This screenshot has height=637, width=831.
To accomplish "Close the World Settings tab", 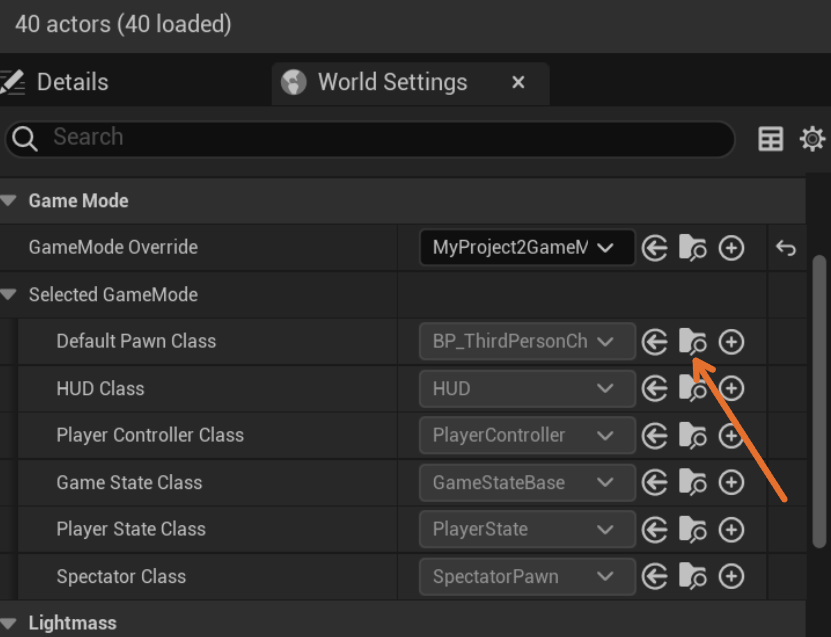I will click(x=518, y=83).
